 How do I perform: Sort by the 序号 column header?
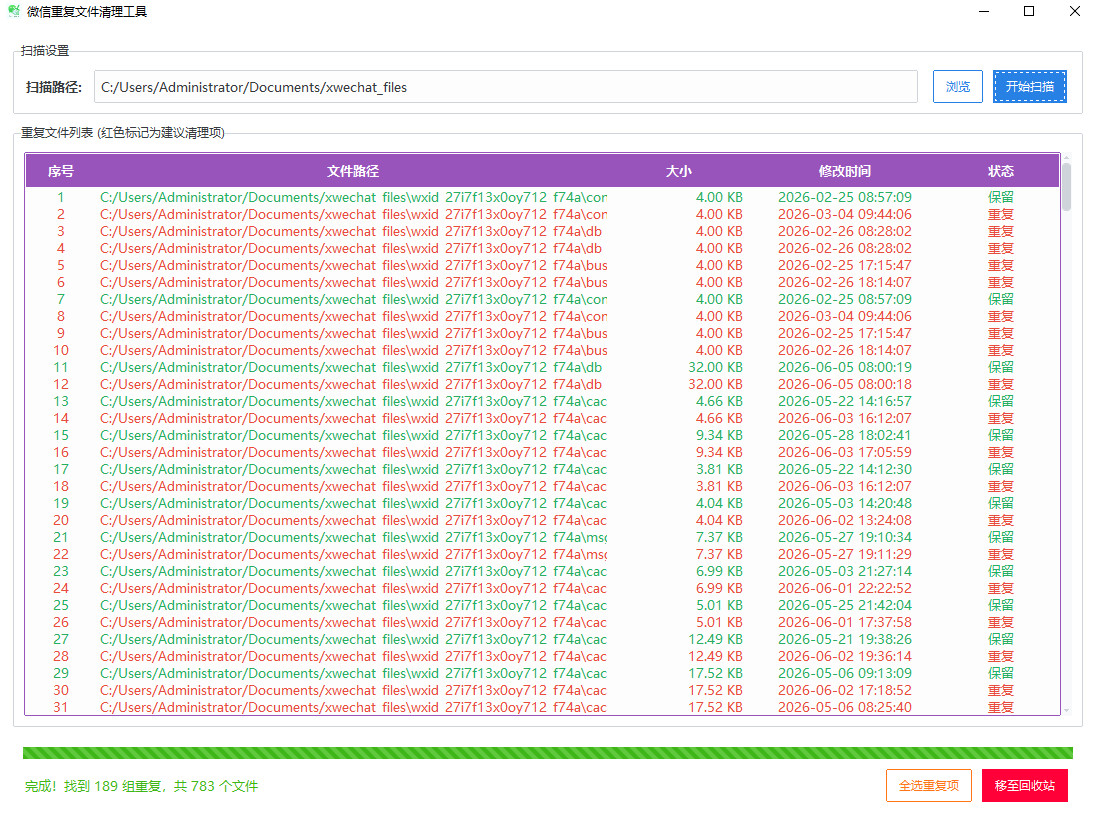click(61, 171)
